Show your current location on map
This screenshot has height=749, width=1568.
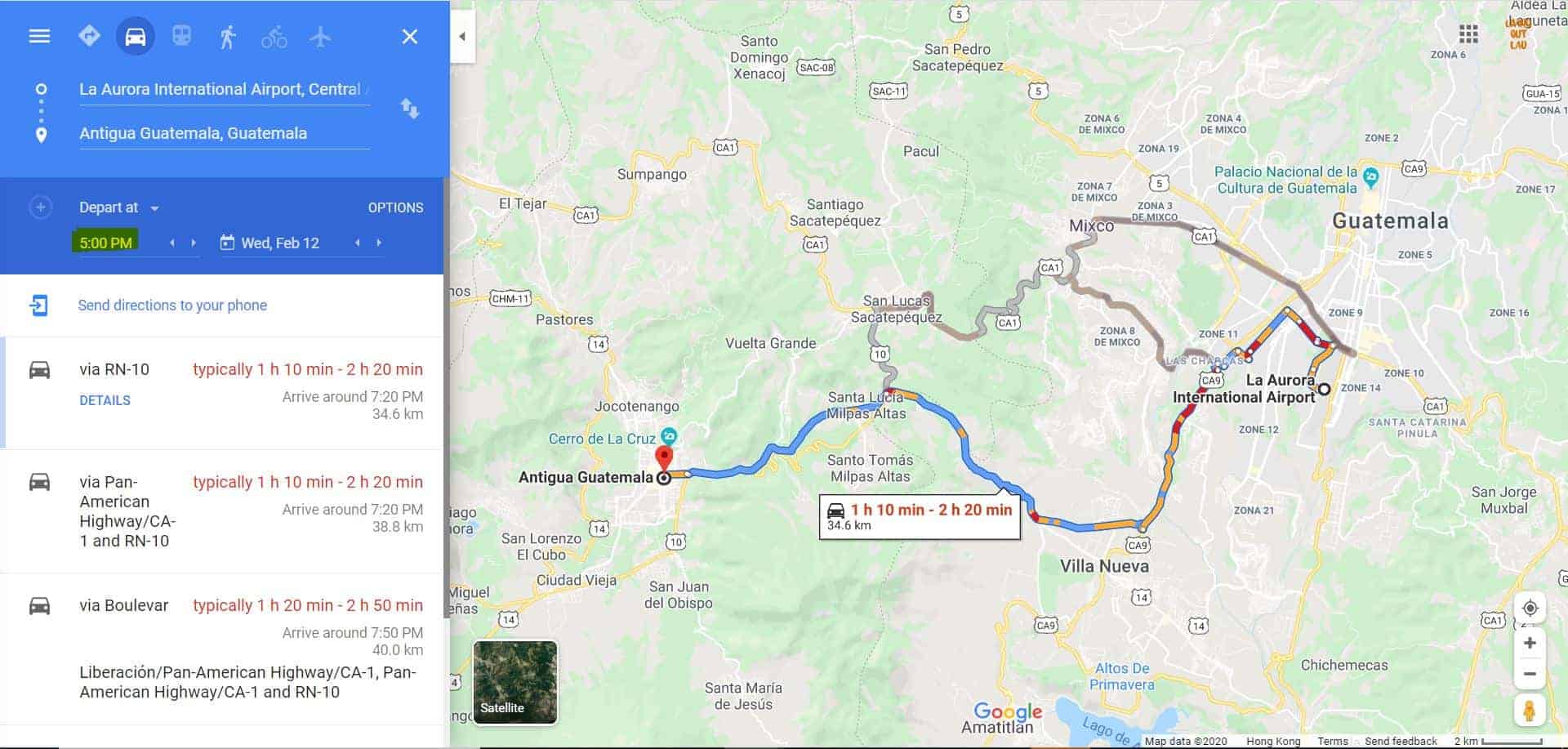click(x=1530, y=608)
